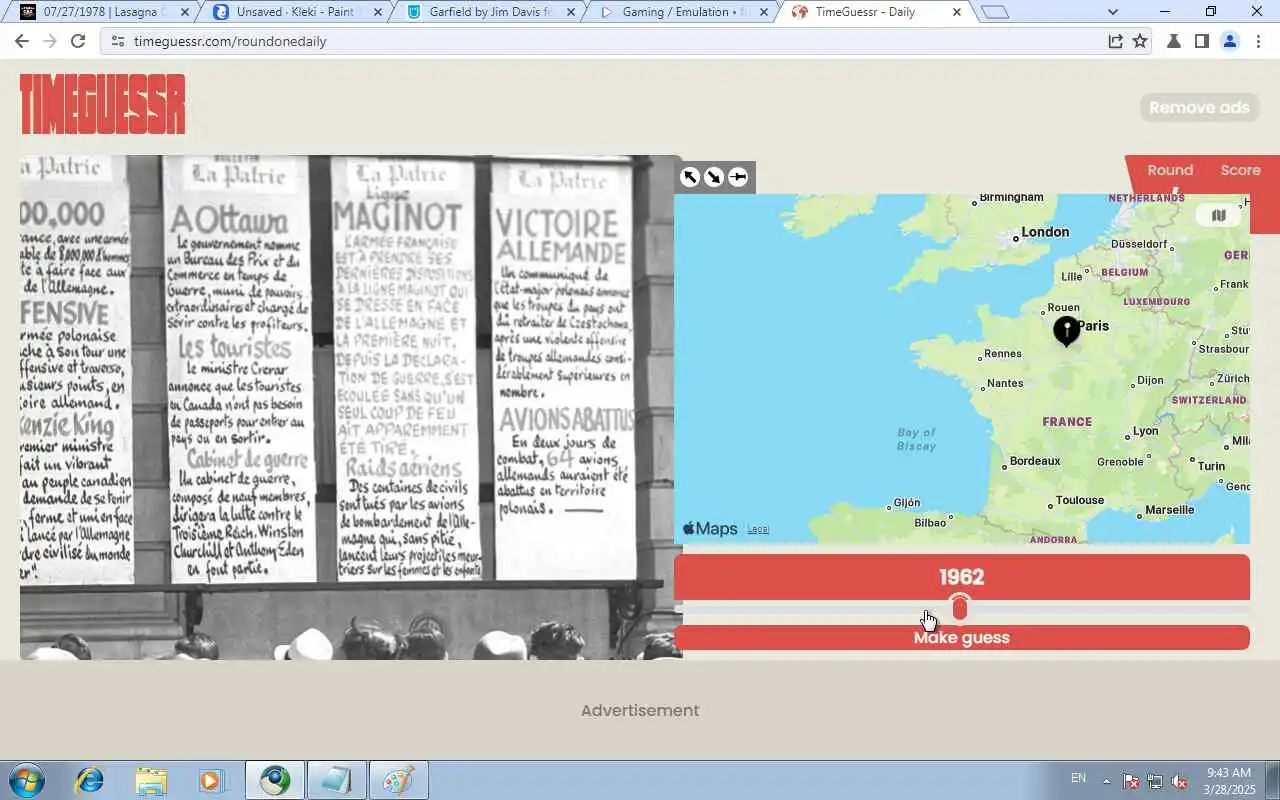This screenshot has width=1280, height=800.
Task: Click Bordeaux on the map
Action: click(1035, 461)
